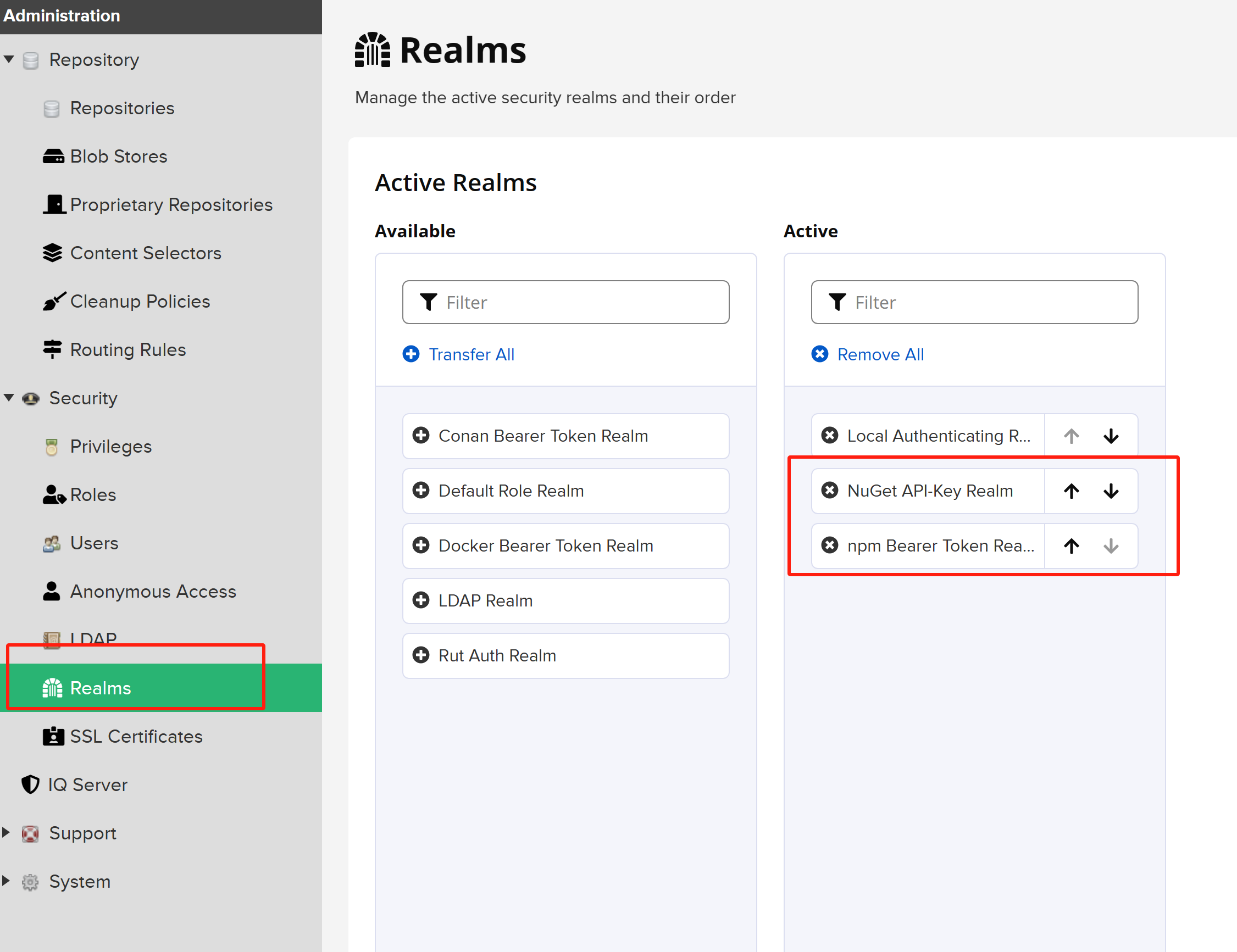Open IQ Server settings

[x=87, y=785]
